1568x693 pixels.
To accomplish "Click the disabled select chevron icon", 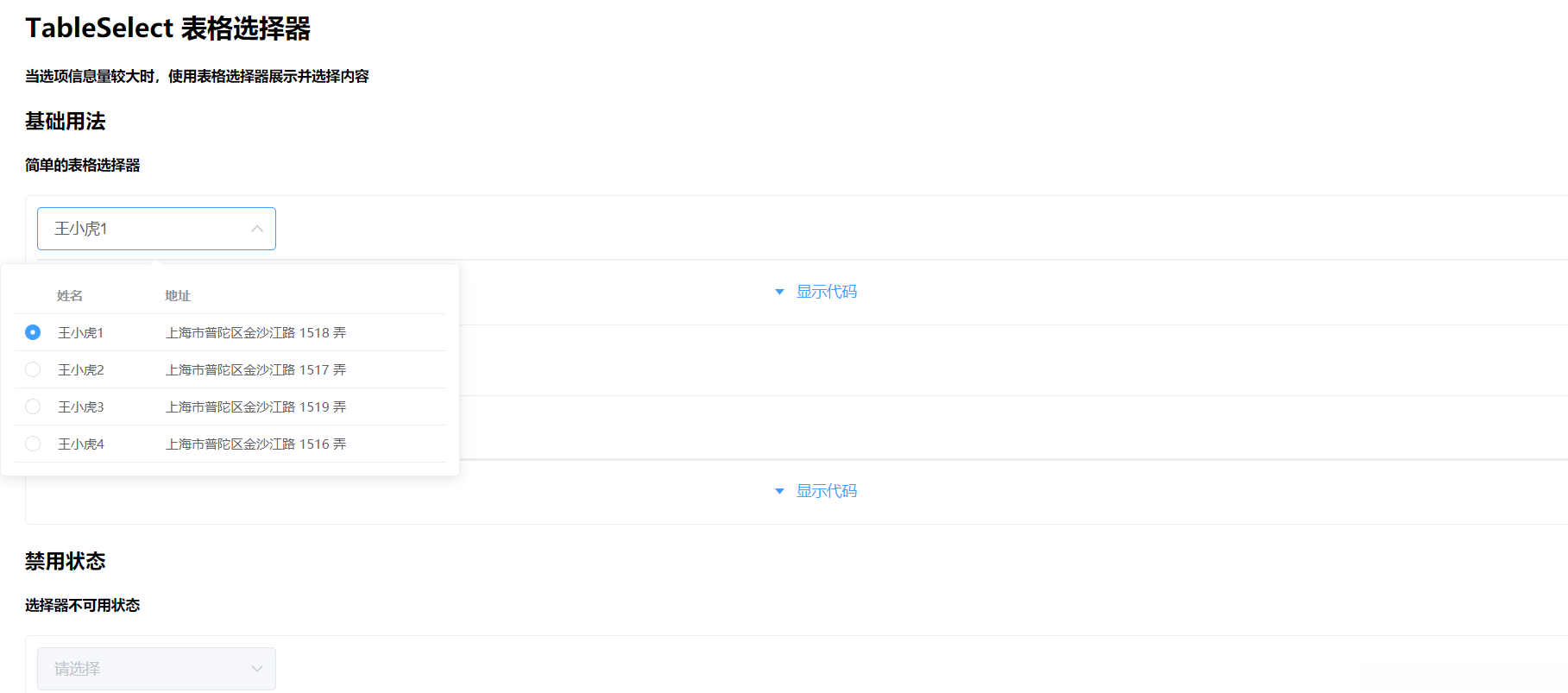I will tap(257, 669).
